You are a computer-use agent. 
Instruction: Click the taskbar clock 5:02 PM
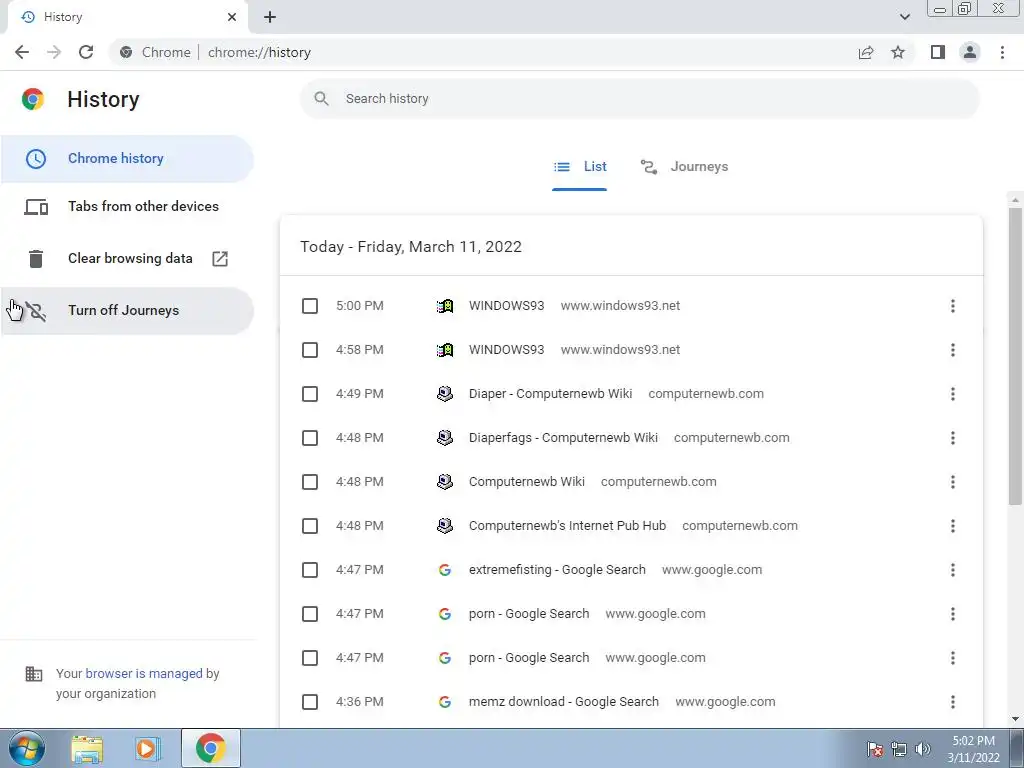973,749
